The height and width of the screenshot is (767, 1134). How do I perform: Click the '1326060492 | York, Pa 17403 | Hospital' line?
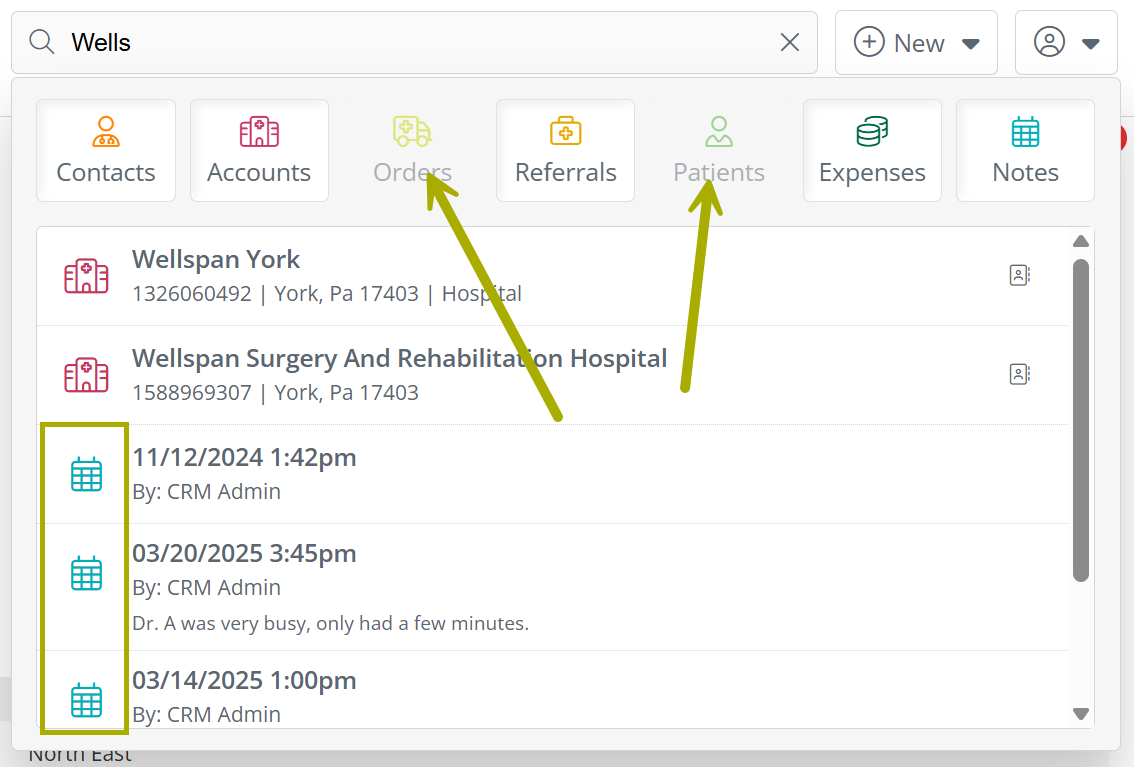coord(327,293)
